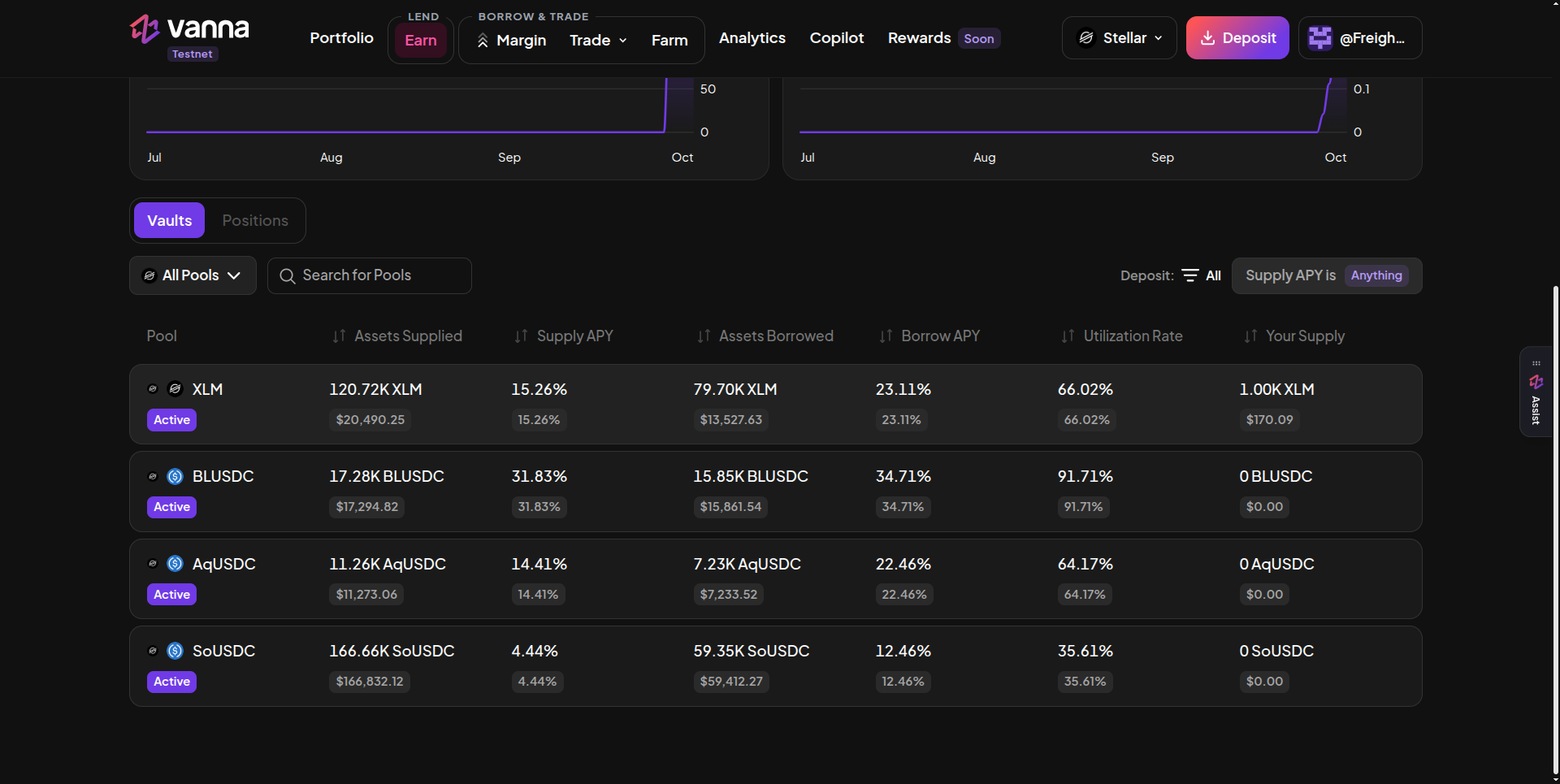The image size is (1560, 784).
Task: Click Active badge in XLM row
Action: [171, 420]
